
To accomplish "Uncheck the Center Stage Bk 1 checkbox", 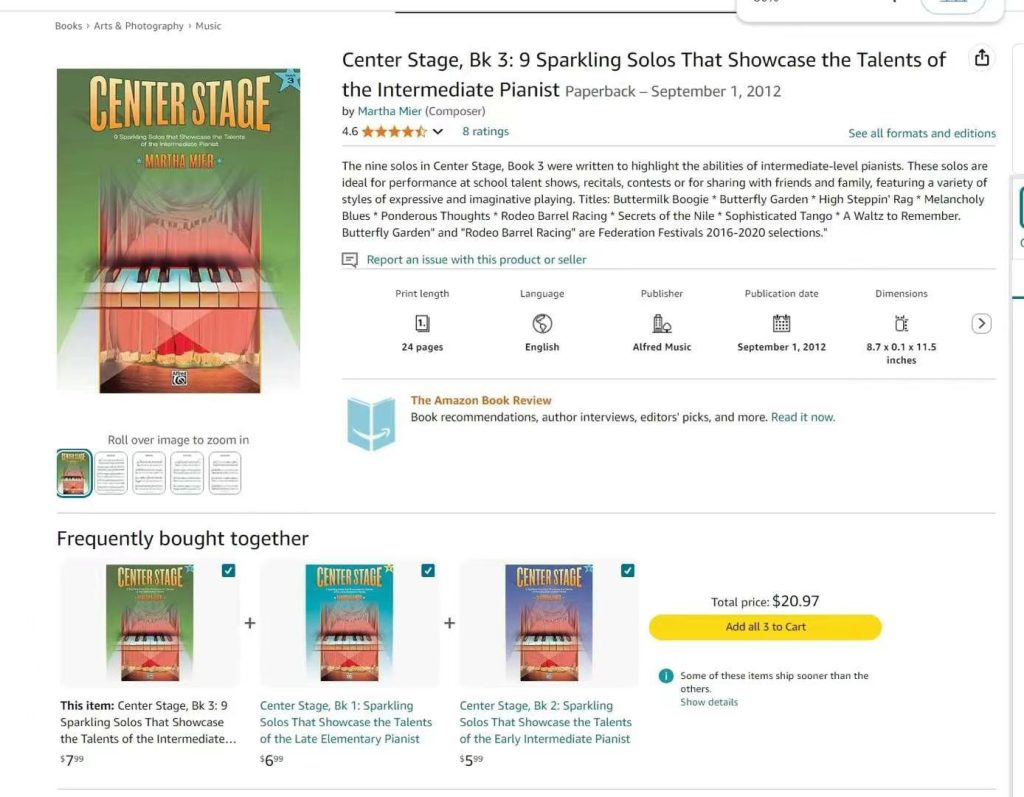I will [428, 570].
